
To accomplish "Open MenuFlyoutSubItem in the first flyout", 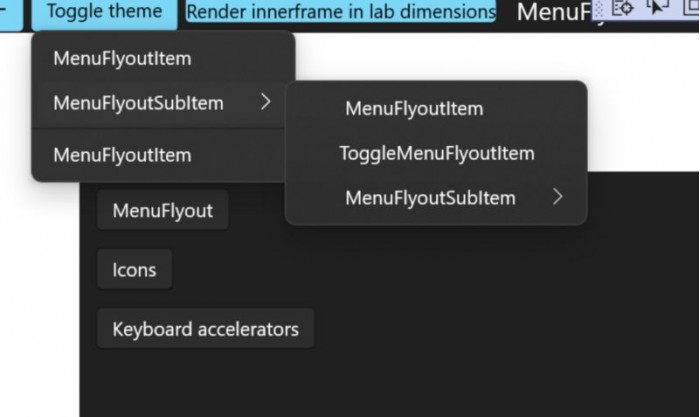I will click(138, 103).
